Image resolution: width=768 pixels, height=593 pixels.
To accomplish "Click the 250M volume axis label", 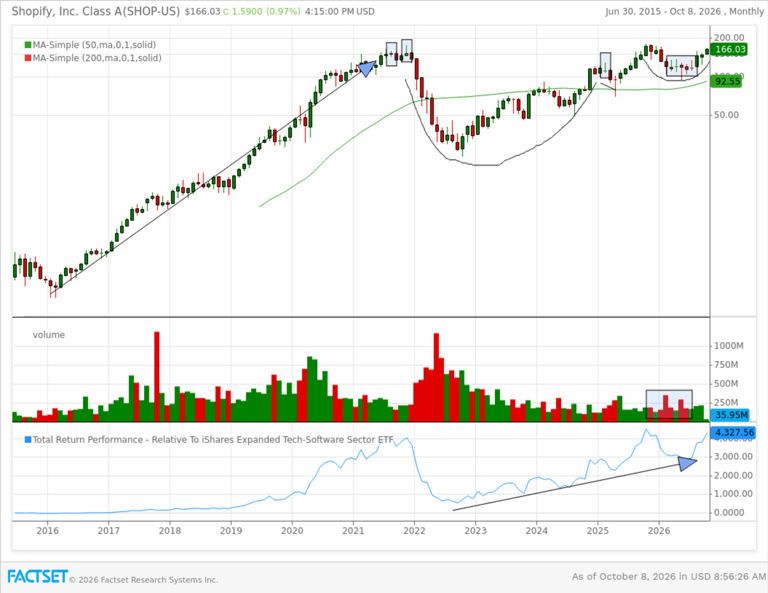I will click(x=726, y=403).
